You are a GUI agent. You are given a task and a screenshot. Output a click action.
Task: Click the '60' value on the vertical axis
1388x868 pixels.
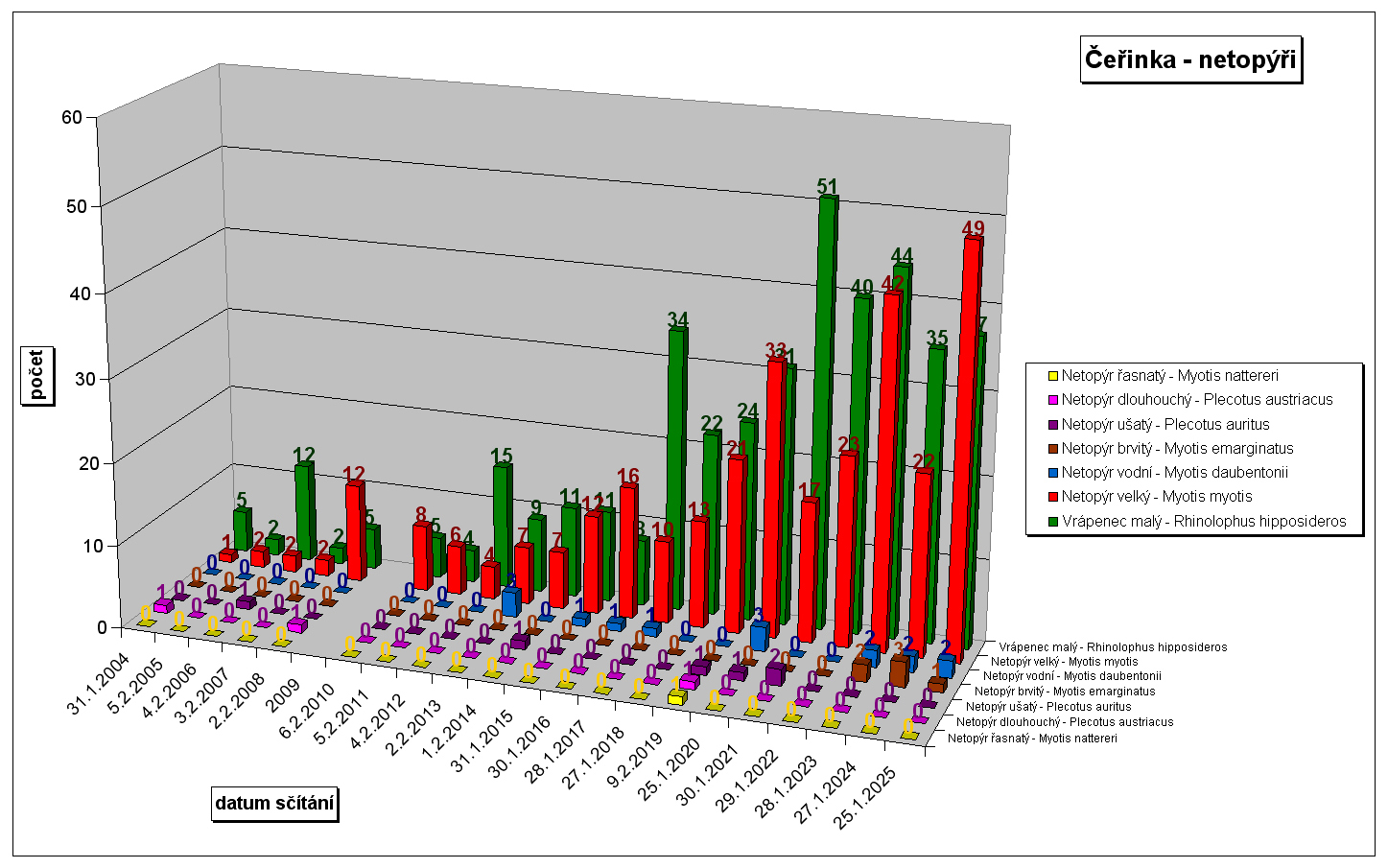tap(72, 118)
